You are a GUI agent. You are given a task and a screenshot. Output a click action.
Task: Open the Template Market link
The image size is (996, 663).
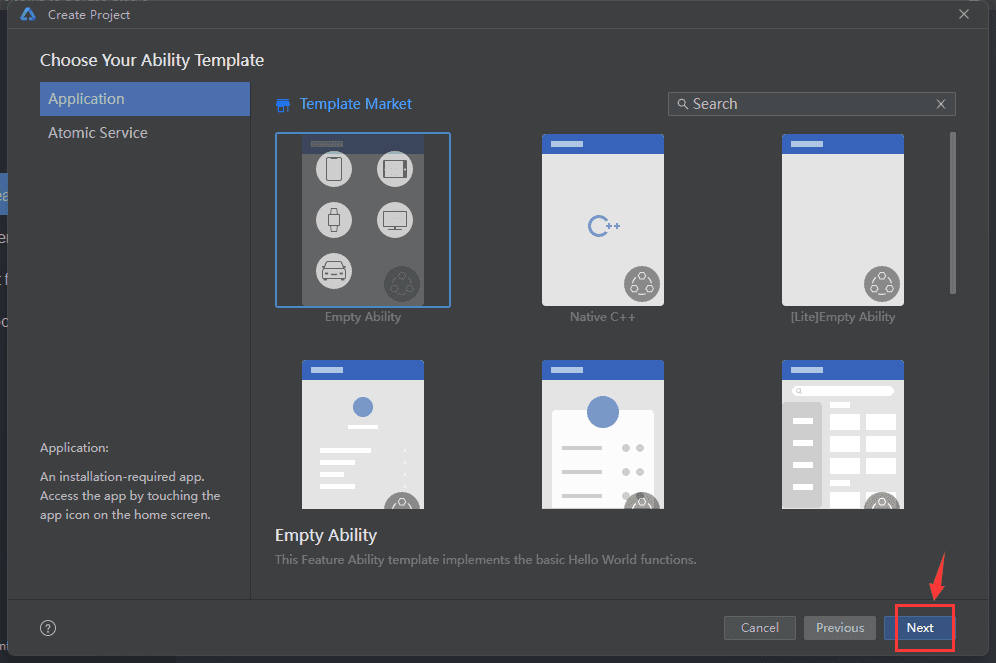pos(355,104)
